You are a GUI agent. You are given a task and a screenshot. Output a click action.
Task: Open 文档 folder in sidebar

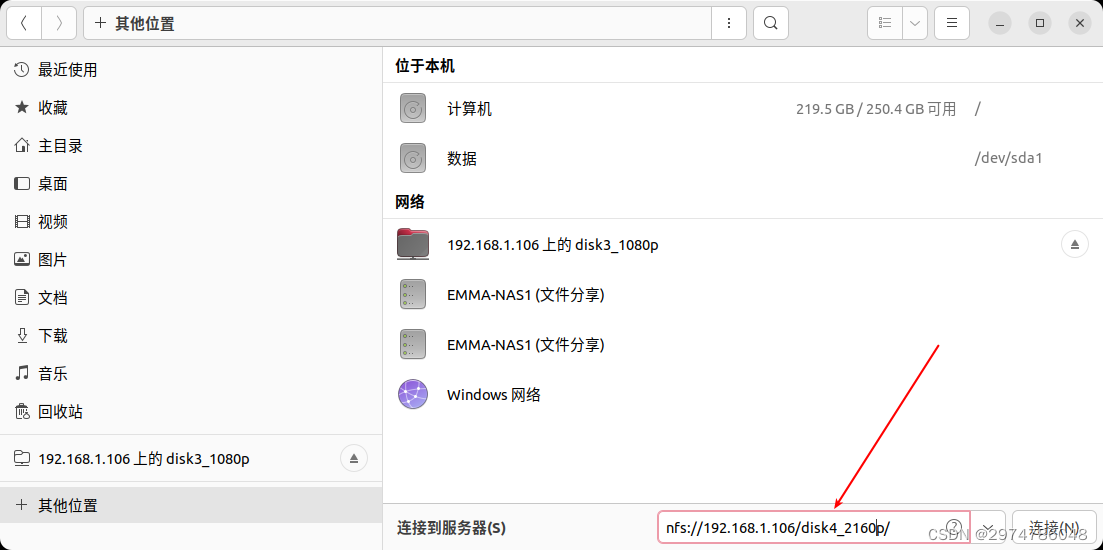[191, 298]
